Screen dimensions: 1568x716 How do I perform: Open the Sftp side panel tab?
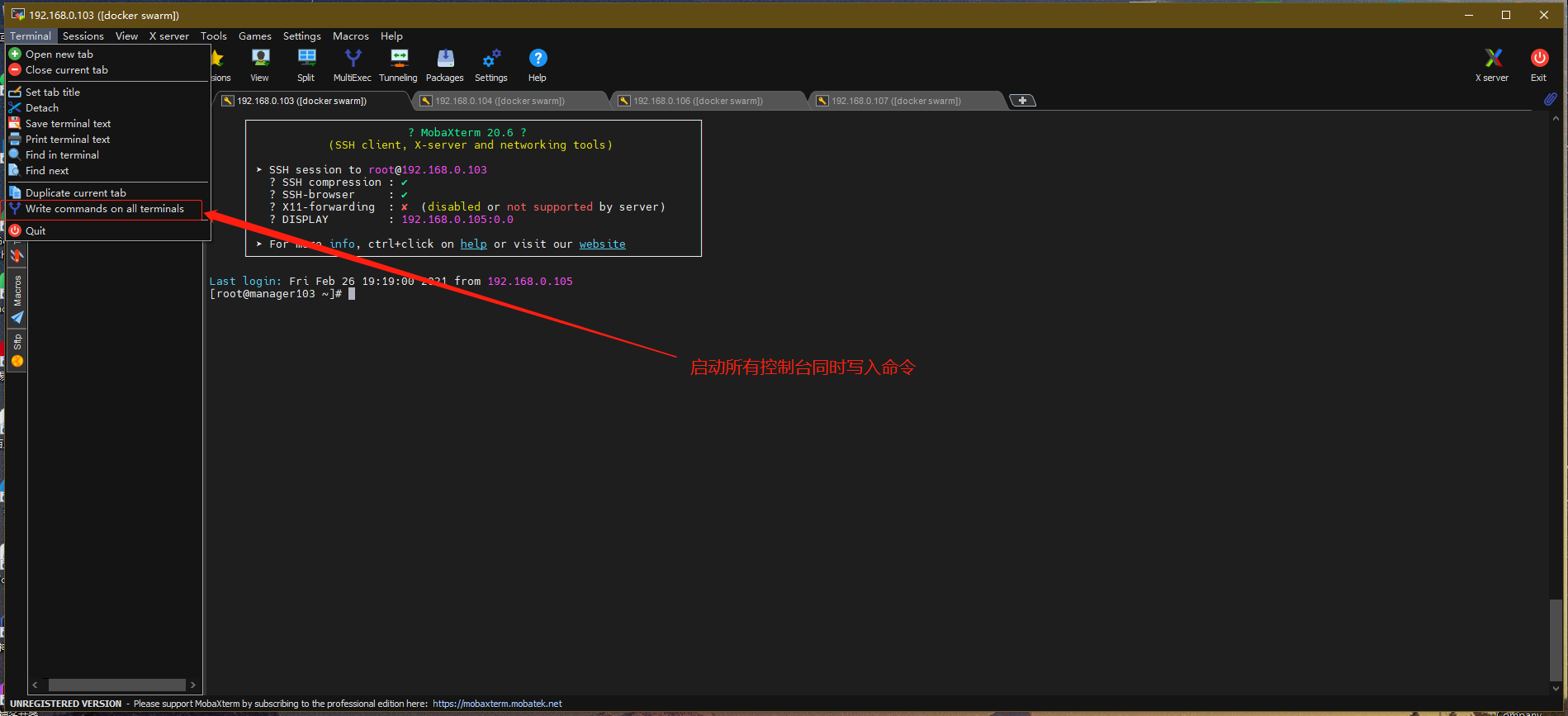(17, 343)
